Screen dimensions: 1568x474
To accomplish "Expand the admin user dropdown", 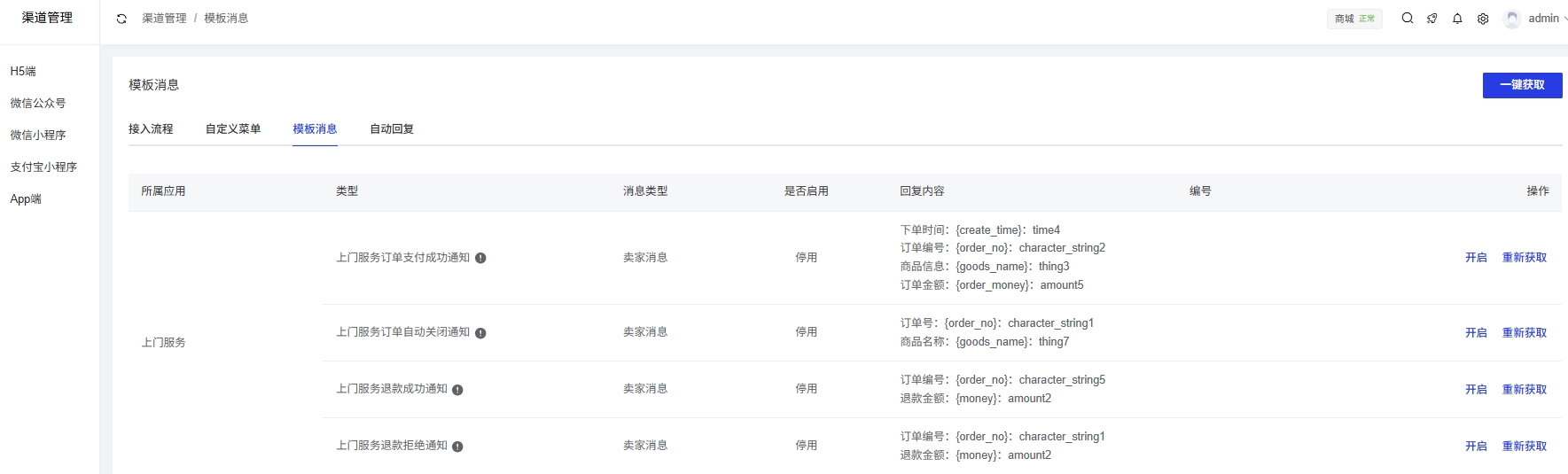I will pos(1542,19).
